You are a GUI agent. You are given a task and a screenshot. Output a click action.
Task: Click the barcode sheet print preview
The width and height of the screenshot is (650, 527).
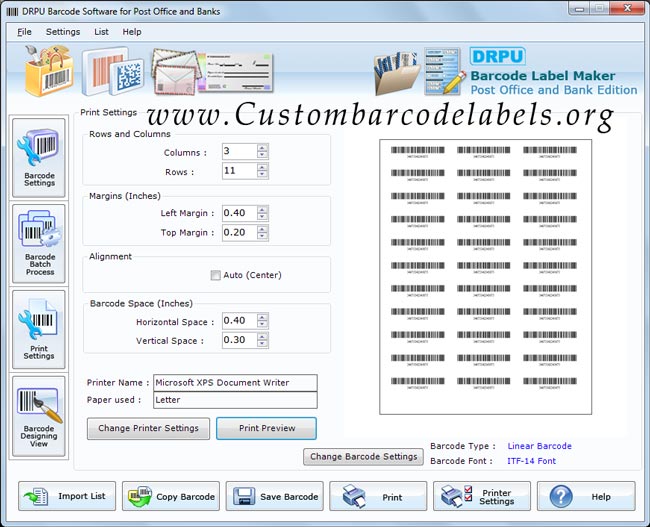coord(485,277)
